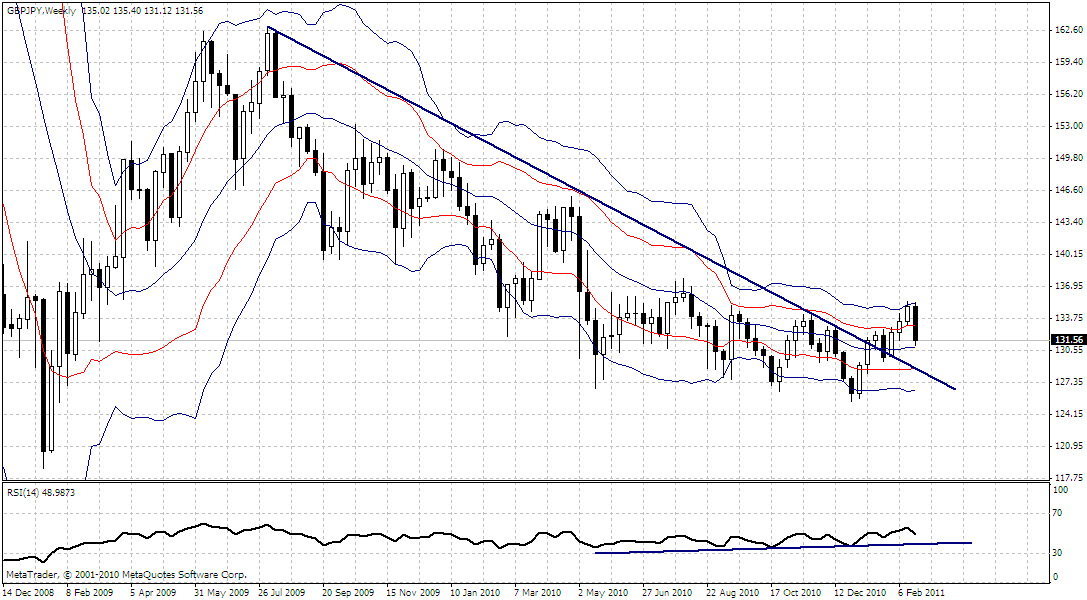Click the 15 Nov 2009 date label
The image size is (1087, 600).
413,592
